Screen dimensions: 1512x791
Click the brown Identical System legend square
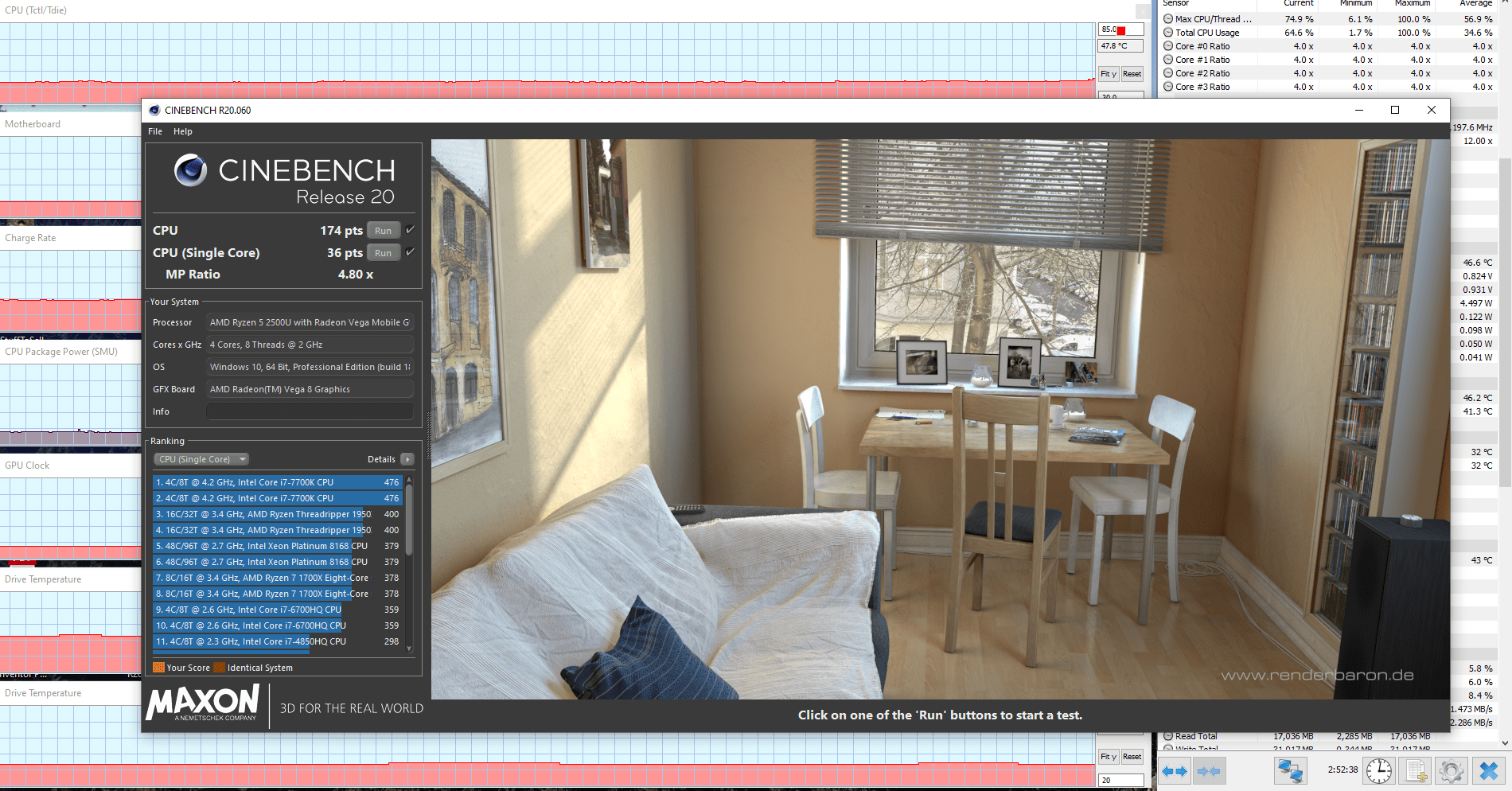[x=220, y=668]
